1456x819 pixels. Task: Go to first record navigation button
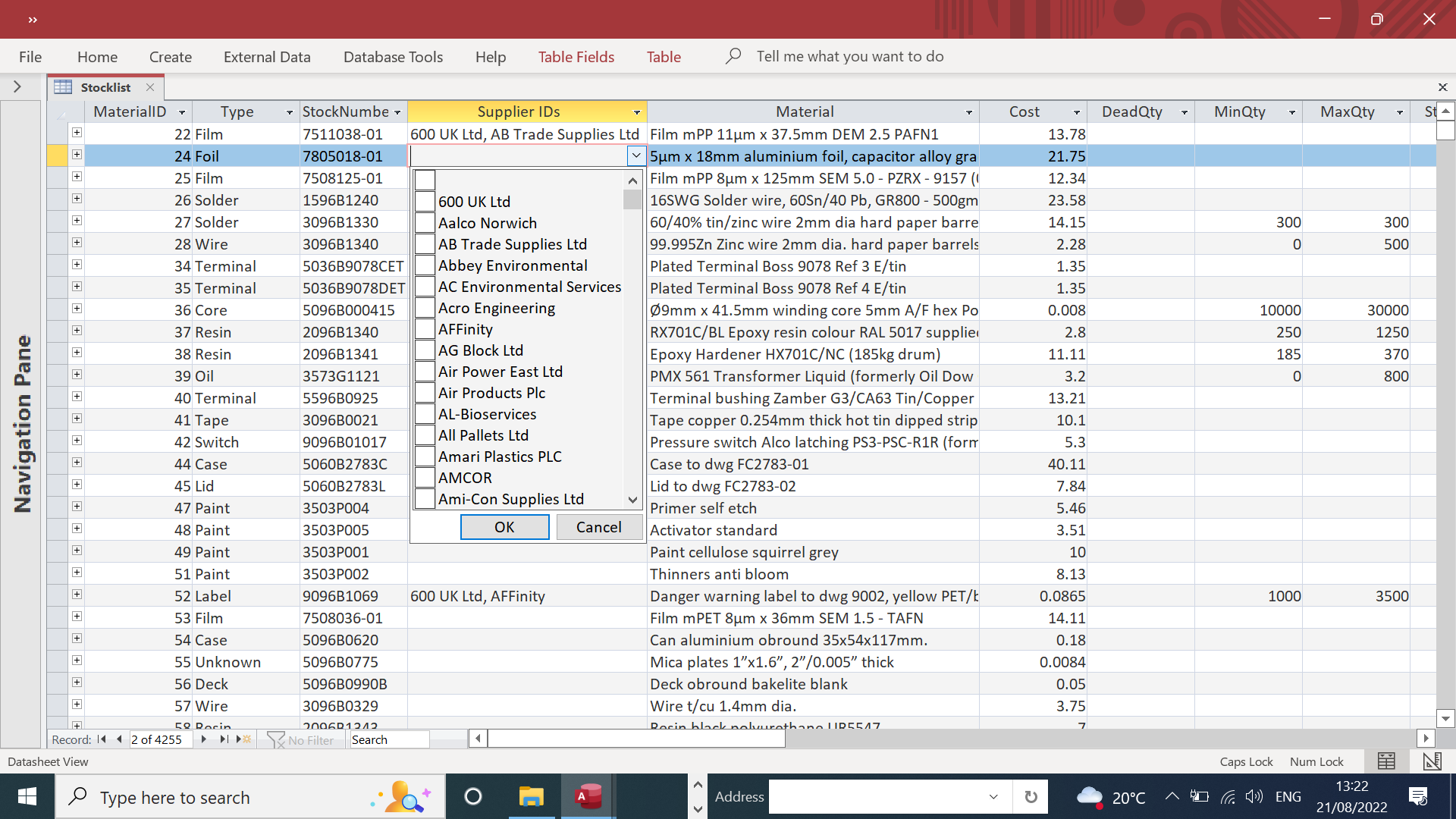point(102,739)
